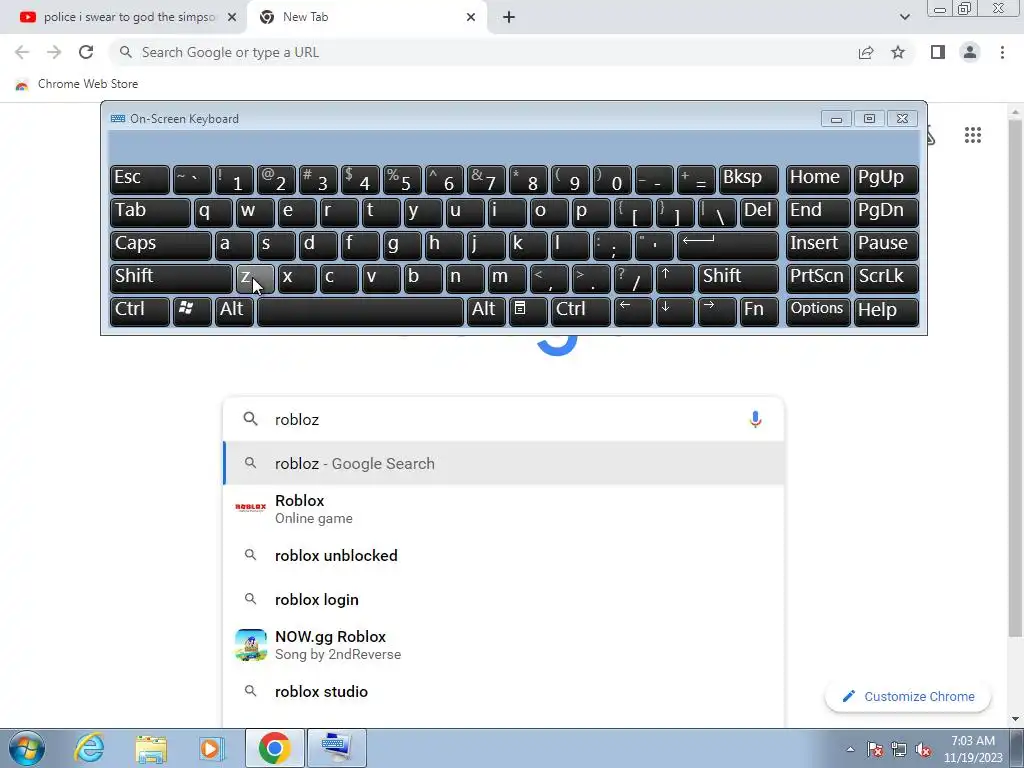
Task: Open Windows Media Player on taskbar
Action: (x=212, y=748)
